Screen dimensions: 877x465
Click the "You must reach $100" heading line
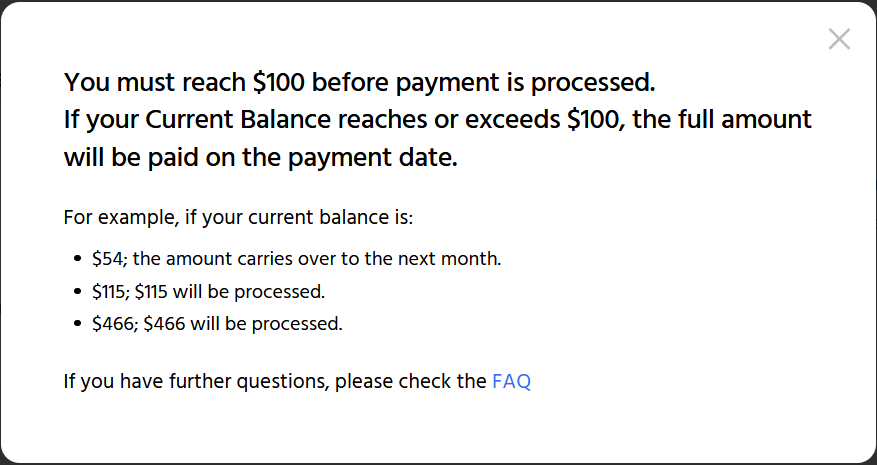coord(359,81)
